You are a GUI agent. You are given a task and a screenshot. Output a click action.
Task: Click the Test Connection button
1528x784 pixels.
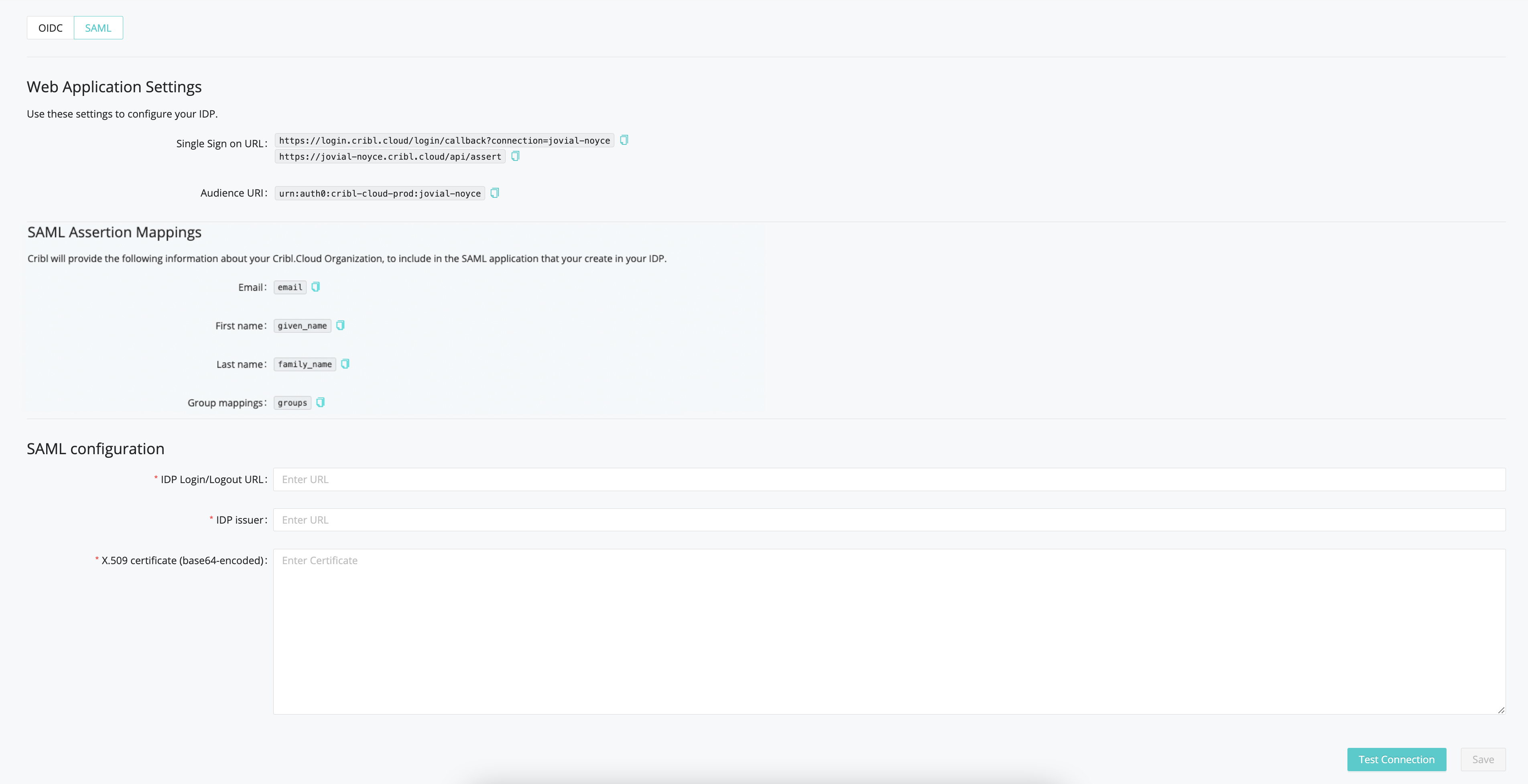click(x=1396, y=759)
